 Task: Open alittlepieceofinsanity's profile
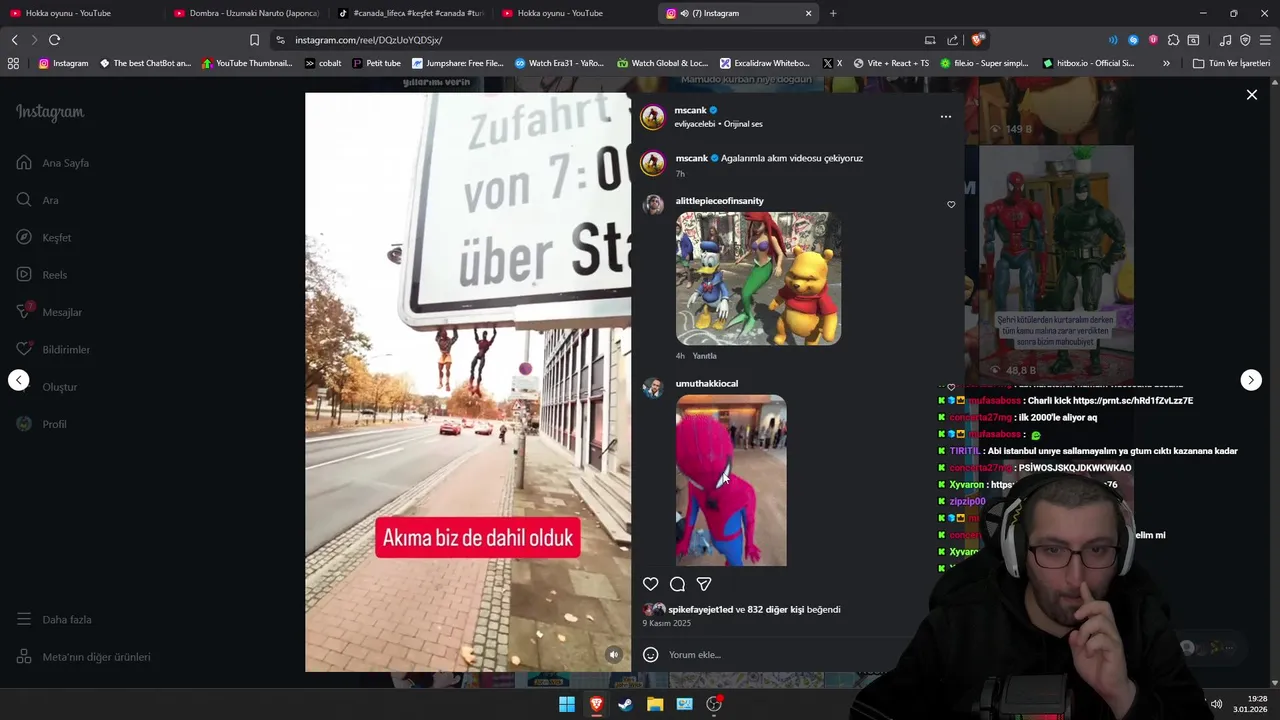[x=720, y=201]
